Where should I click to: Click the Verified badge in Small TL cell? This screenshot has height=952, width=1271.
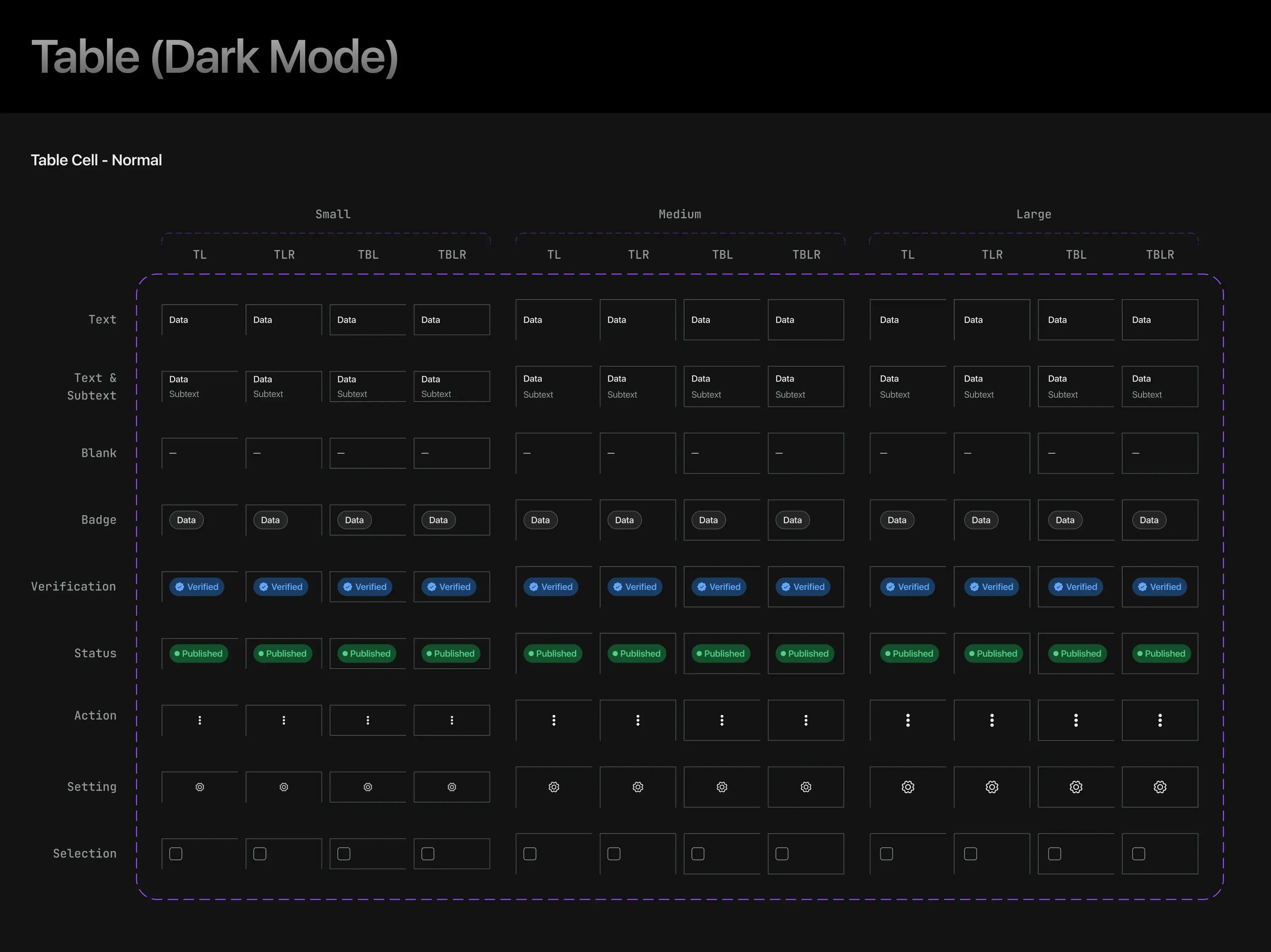click(x=196, y=587)
